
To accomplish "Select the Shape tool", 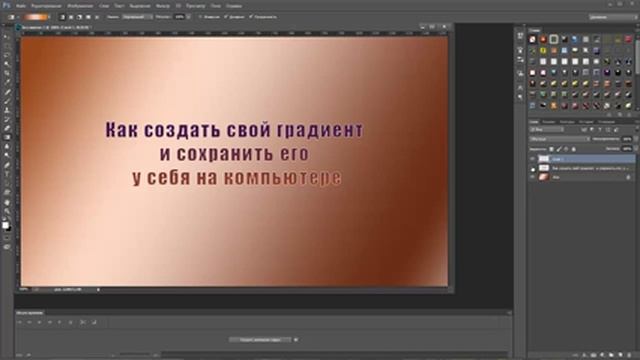I will (x=7, y=192).
